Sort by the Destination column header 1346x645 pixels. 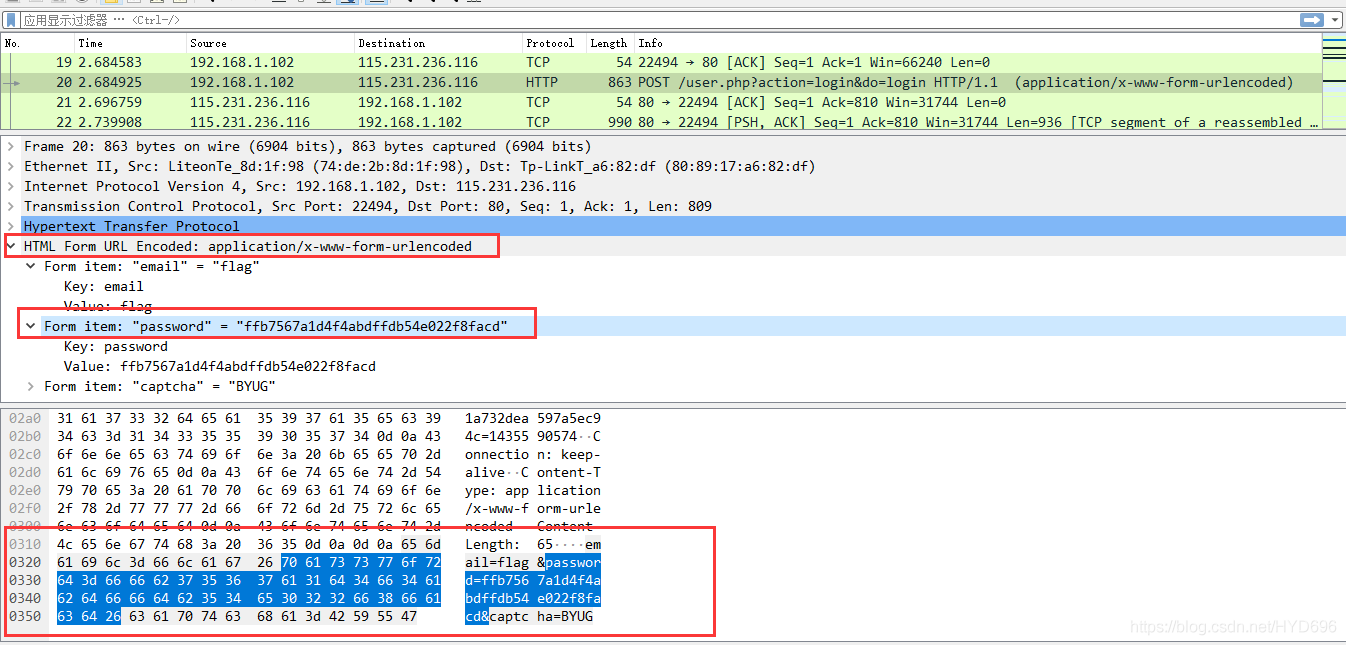click(439, 43)
